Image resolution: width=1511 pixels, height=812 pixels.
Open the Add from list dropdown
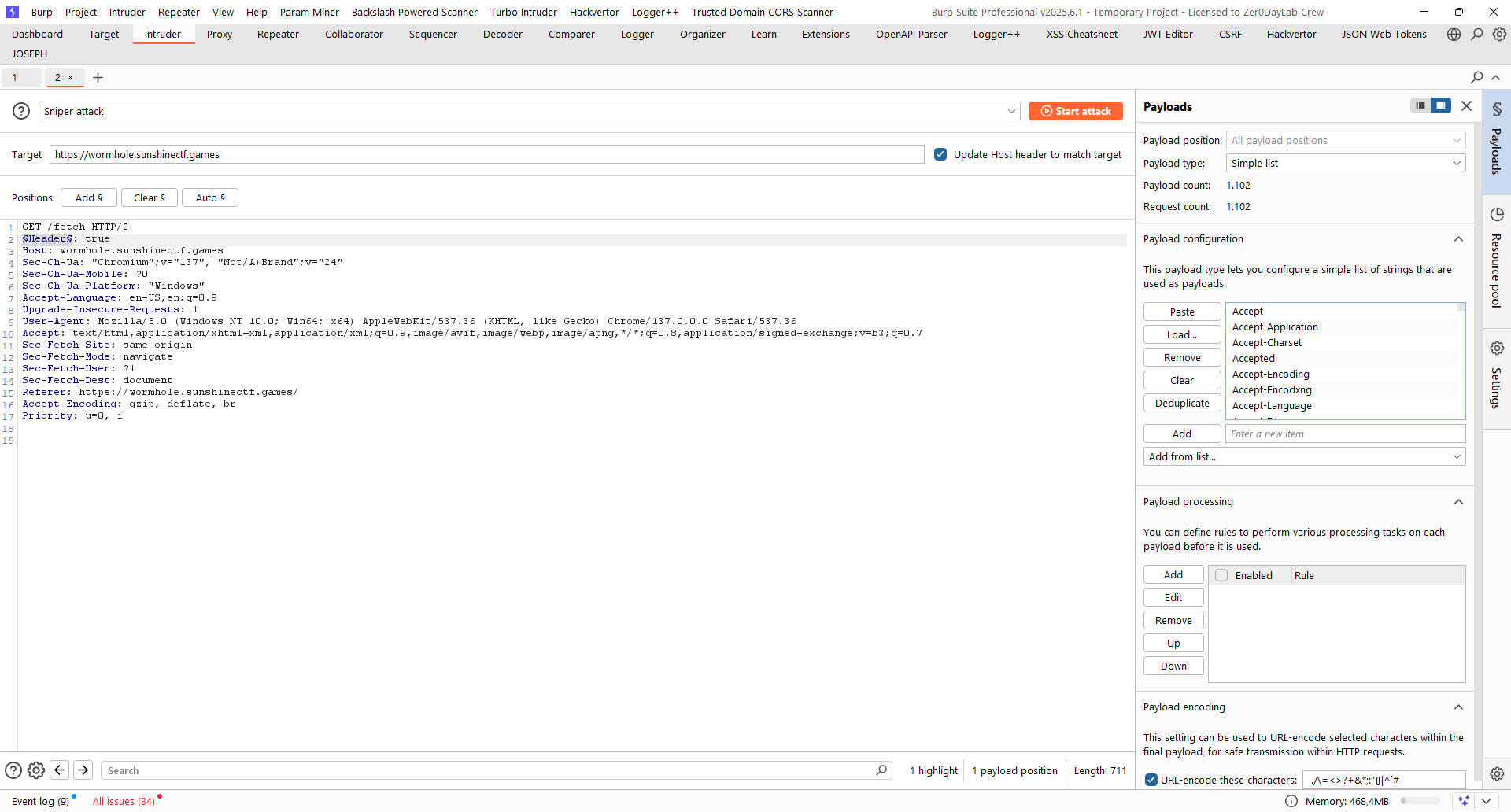1304,456
